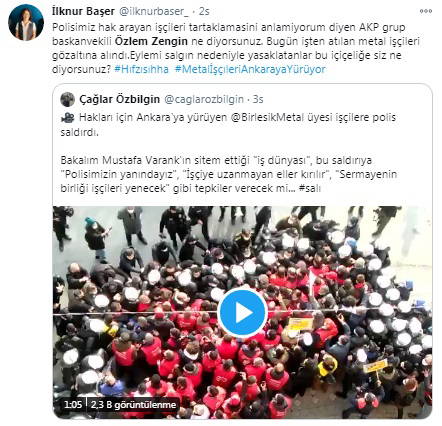Click the İlknur Başer display name
This screenshot has width=442, height=426.
(x=83, y=11)
